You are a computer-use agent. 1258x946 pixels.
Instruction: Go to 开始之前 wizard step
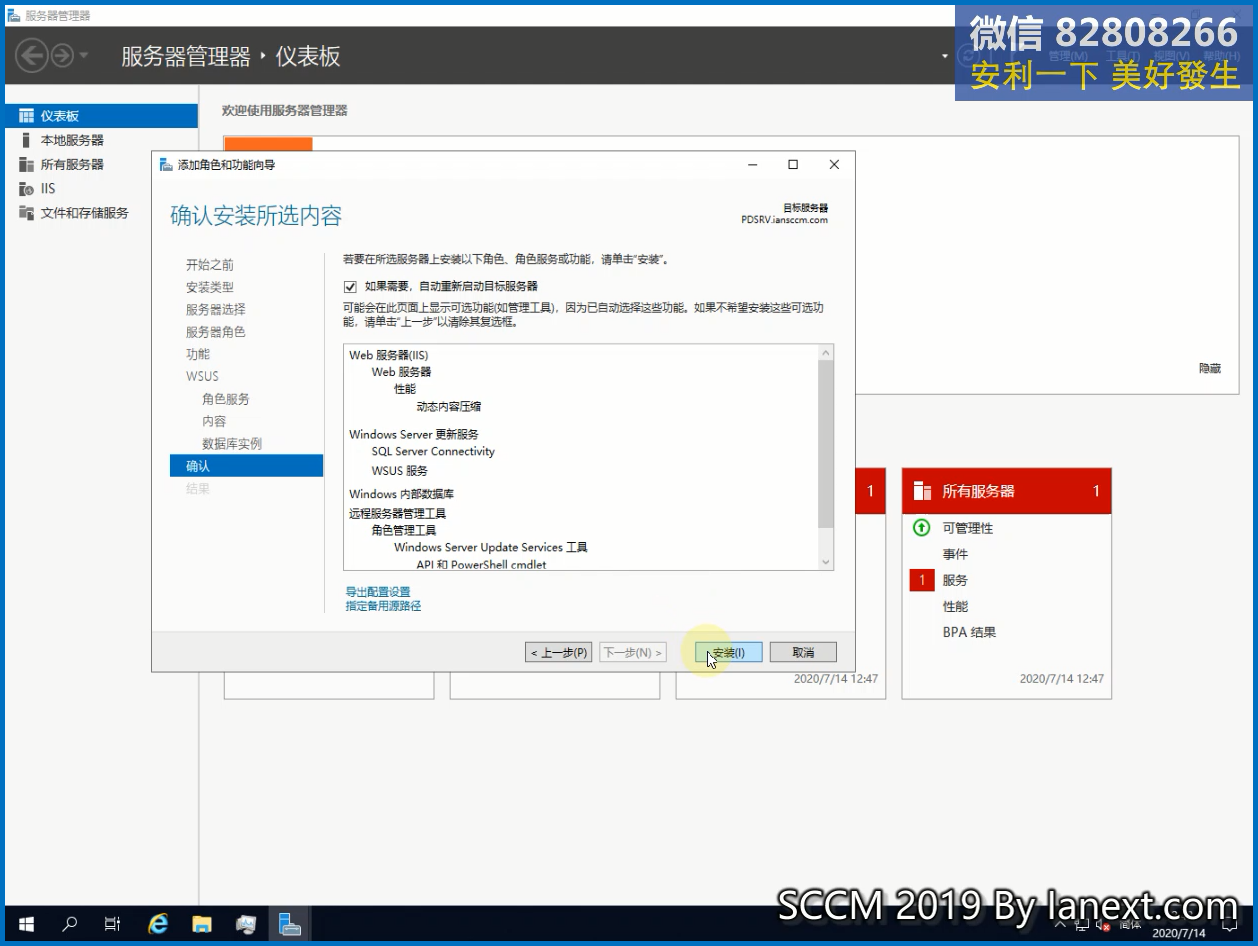[210, 265]
